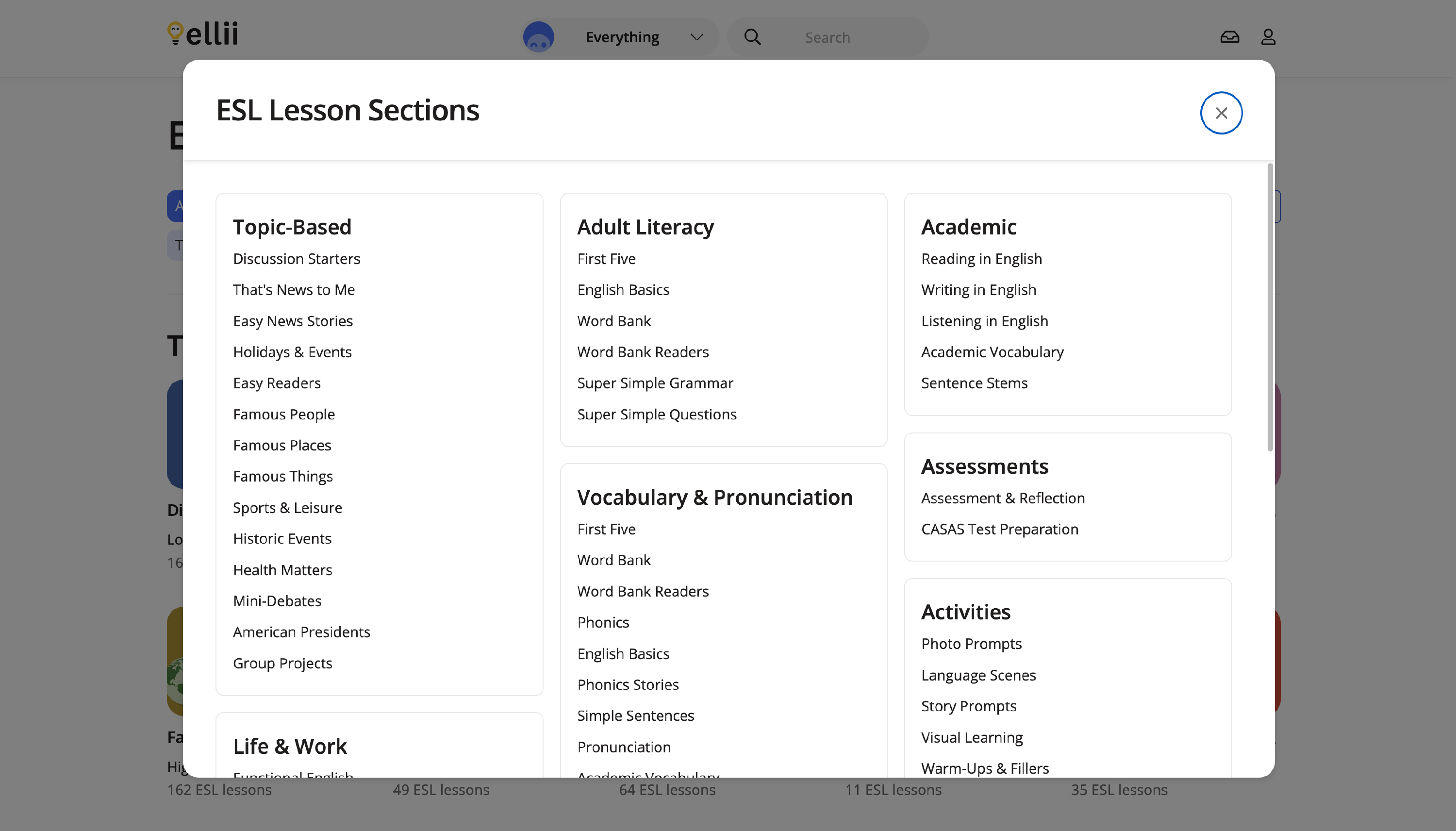1456x831 pixels.
Task: Open Academic Vocabulary under Academic
Action: tap(992, 351)
